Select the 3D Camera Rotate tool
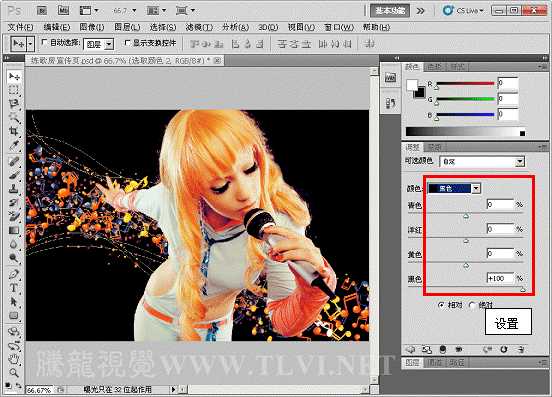This screenshot has height=397, width=552. pyautogui.click(x=14, y=345)
